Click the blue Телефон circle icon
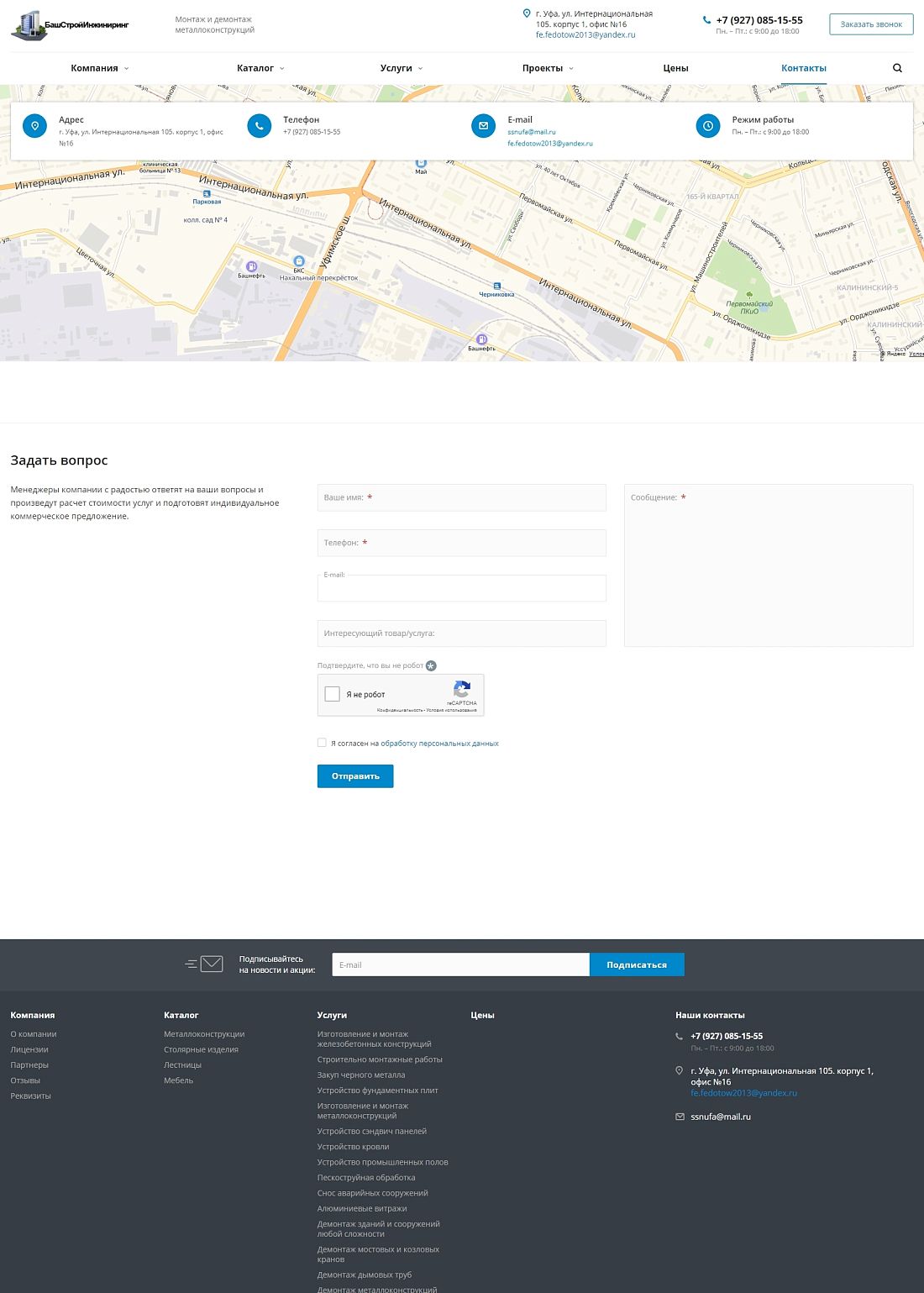 [259, 126]
